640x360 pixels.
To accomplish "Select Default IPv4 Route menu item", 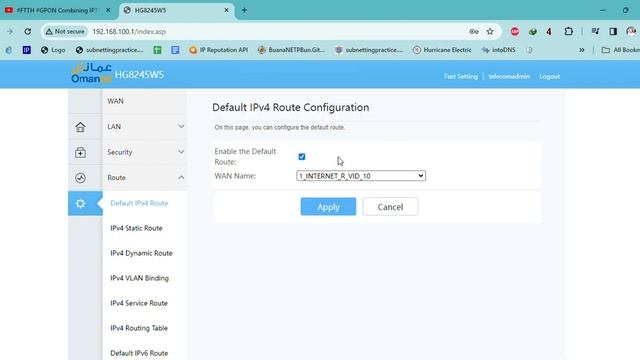I will (139, 203).
